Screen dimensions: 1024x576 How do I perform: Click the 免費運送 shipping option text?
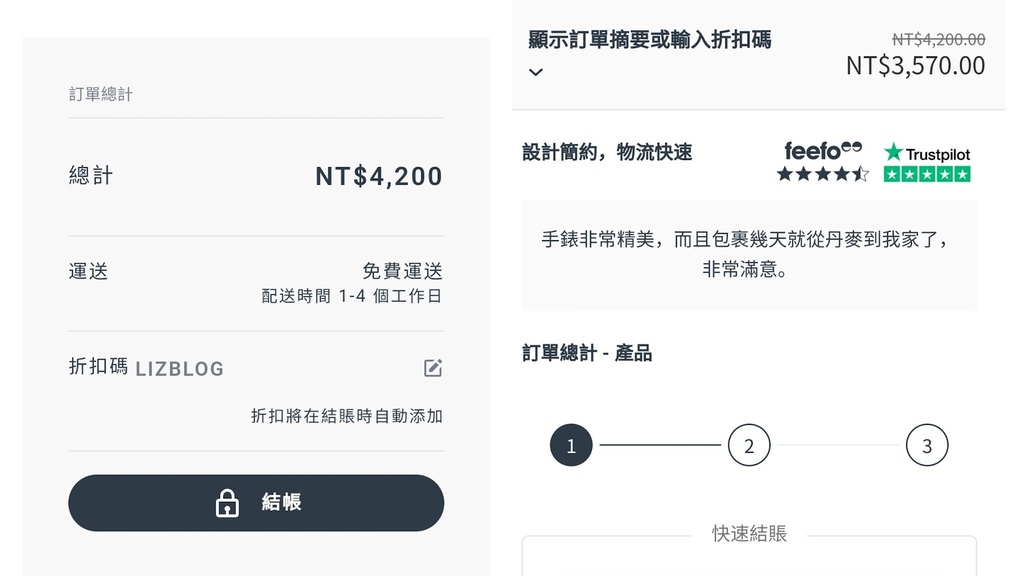(402, 271)
